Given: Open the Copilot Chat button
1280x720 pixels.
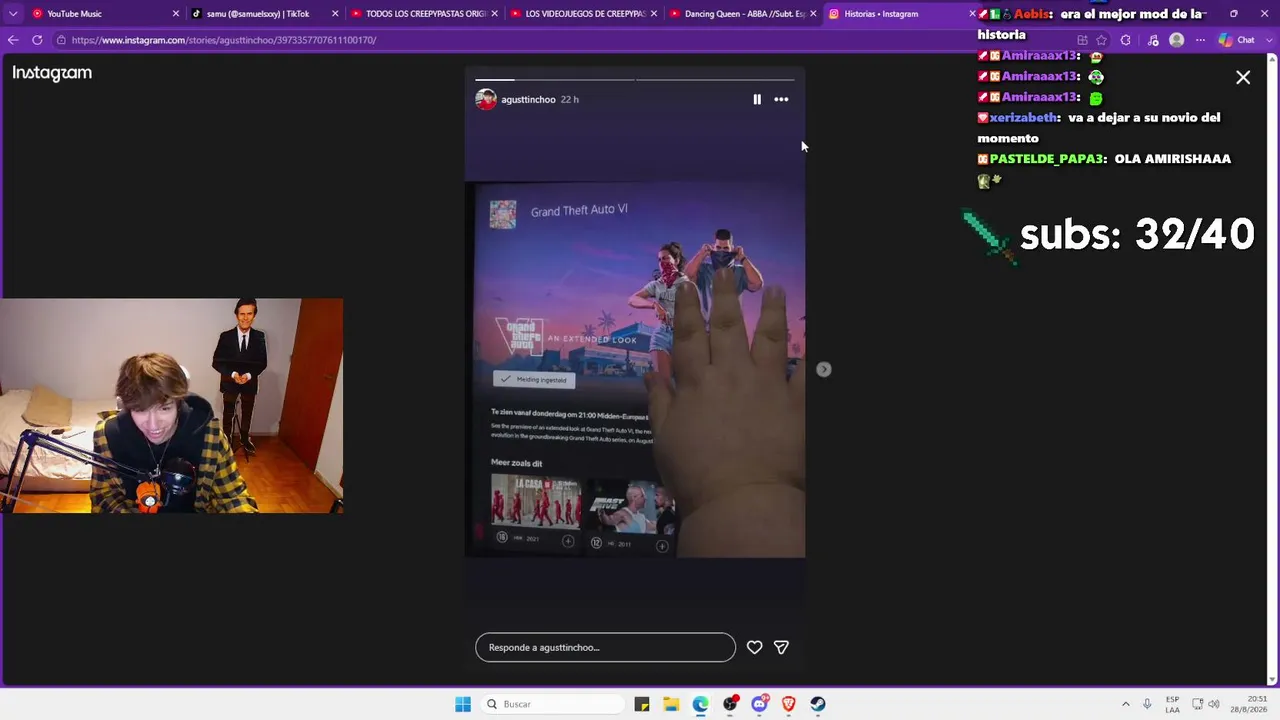Looking at the screenshot, I should point(1237,40).
